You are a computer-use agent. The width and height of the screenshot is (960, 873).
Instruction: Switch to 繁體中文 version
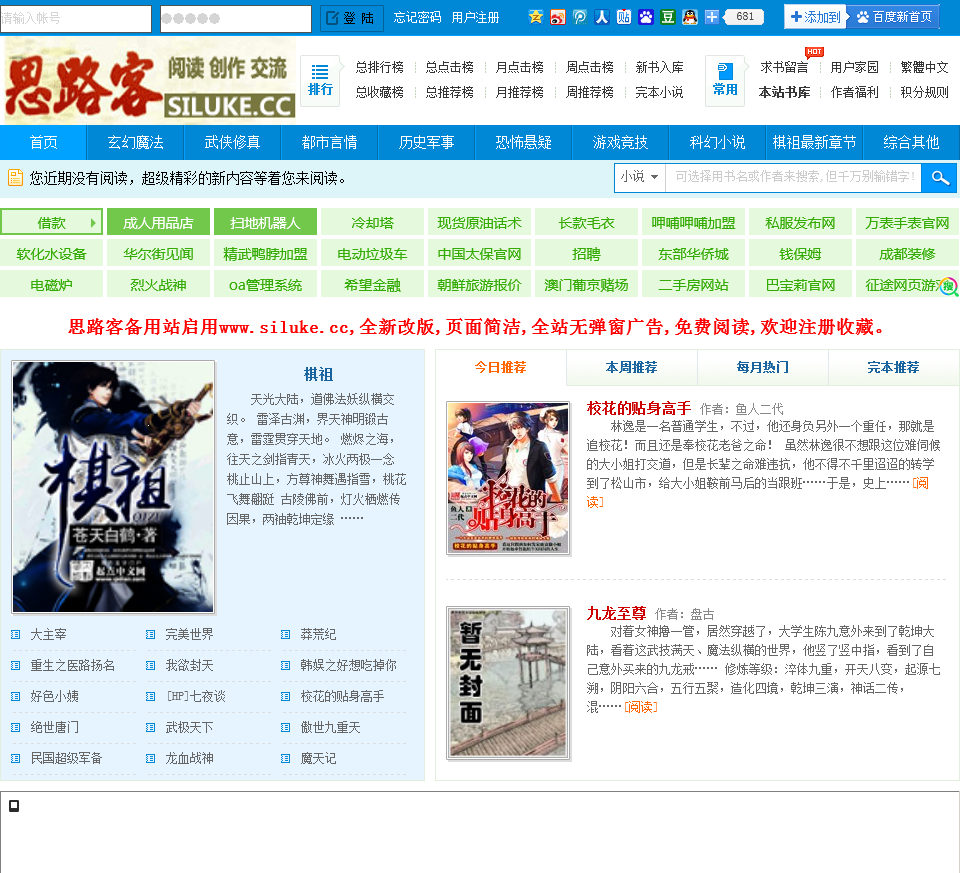924,67
